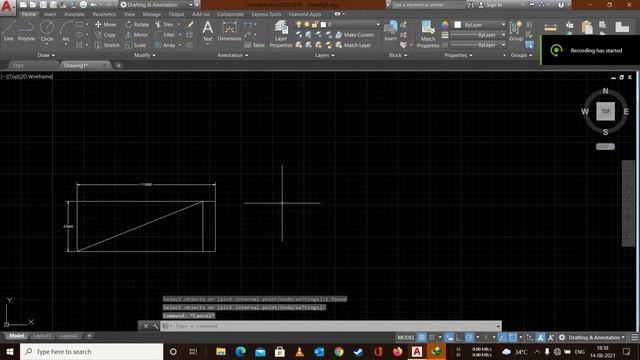Activate the Trim command
Screen dimensions: 640x360
pos(164,24)
